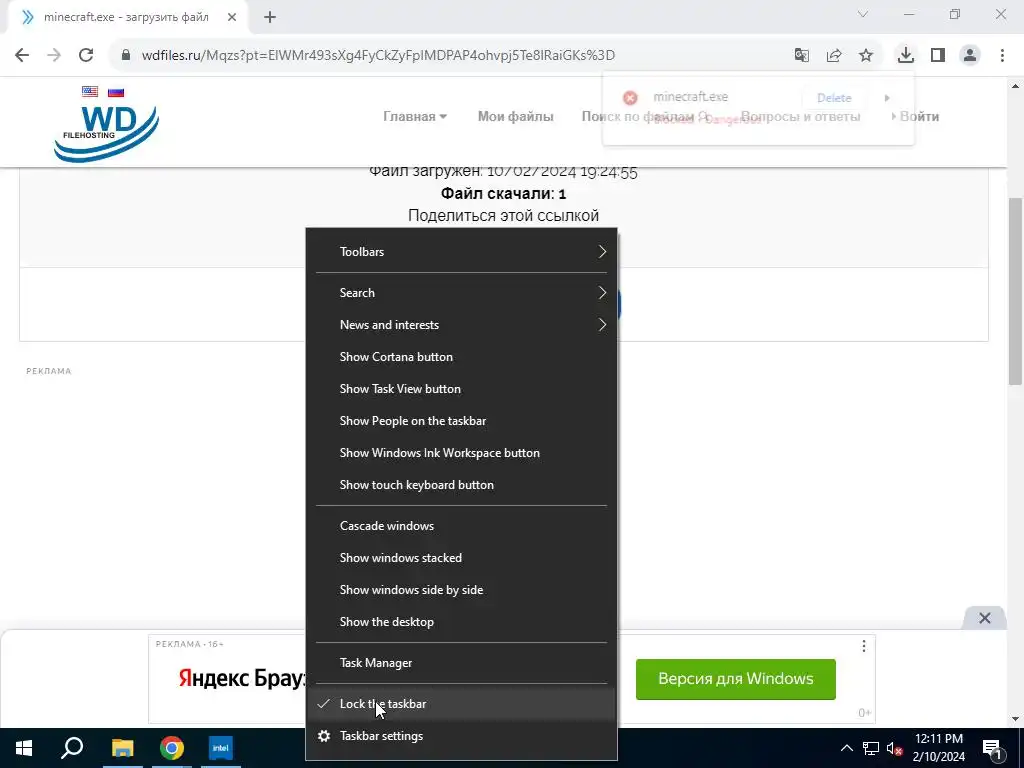
Task: Bookmark this page with star icon
Action: (866, 56)
